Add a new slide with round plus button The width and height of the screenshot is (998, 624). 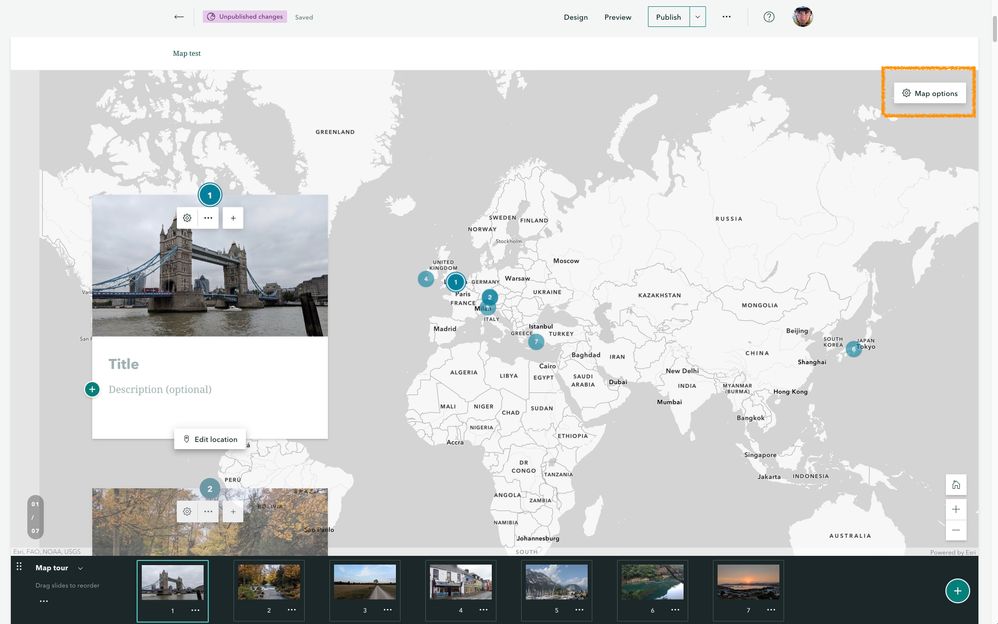coord(957,590)
